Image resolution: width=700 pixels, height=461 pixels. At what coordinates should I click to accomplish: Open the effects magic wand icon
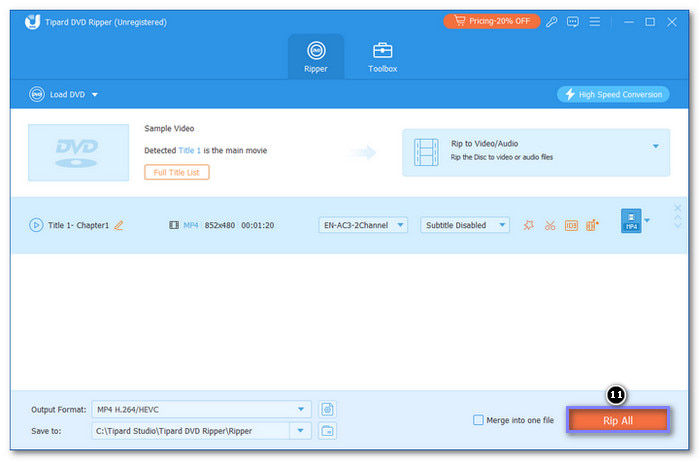tap(529, 225)
